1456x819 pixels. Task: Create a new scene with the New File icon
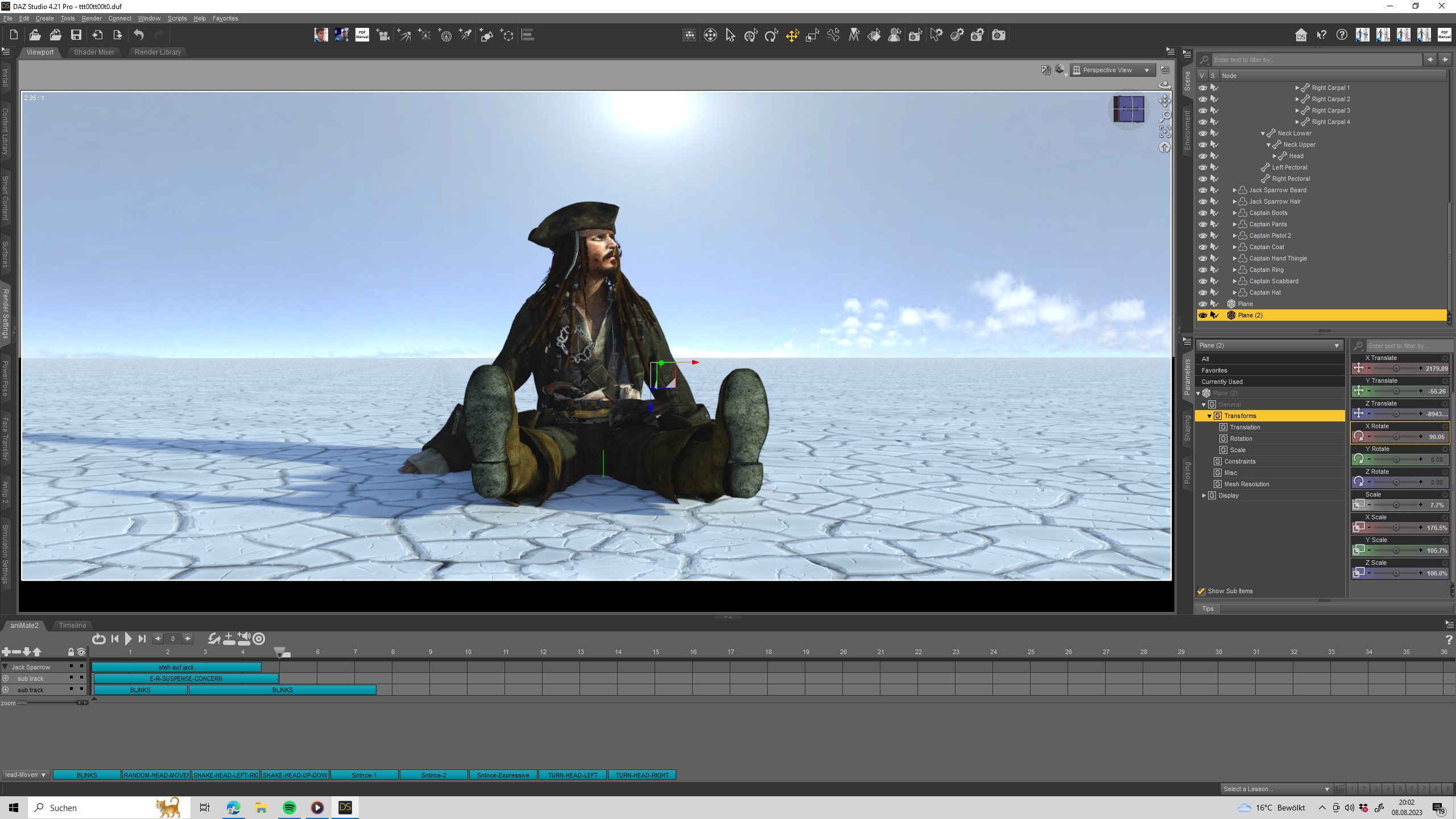[14, 35]
